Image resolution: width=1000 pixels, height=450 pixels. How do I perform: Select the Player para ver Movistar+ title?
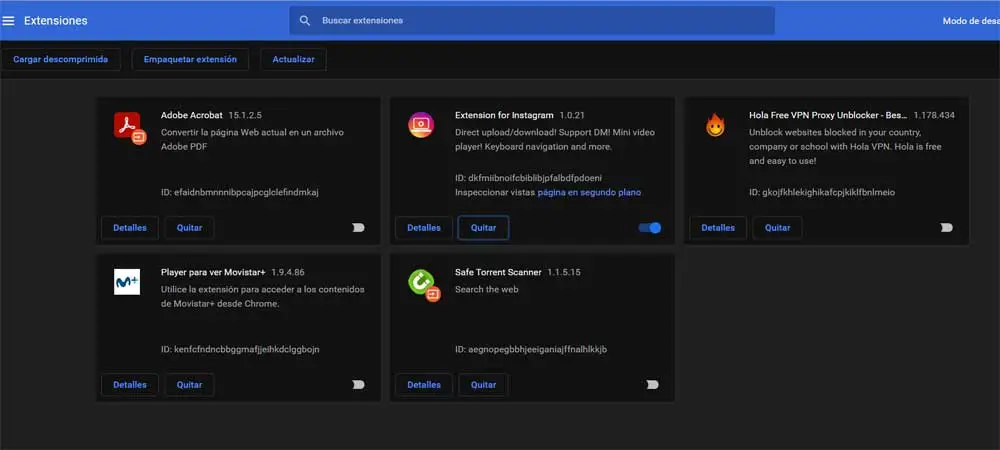point(213,272)
